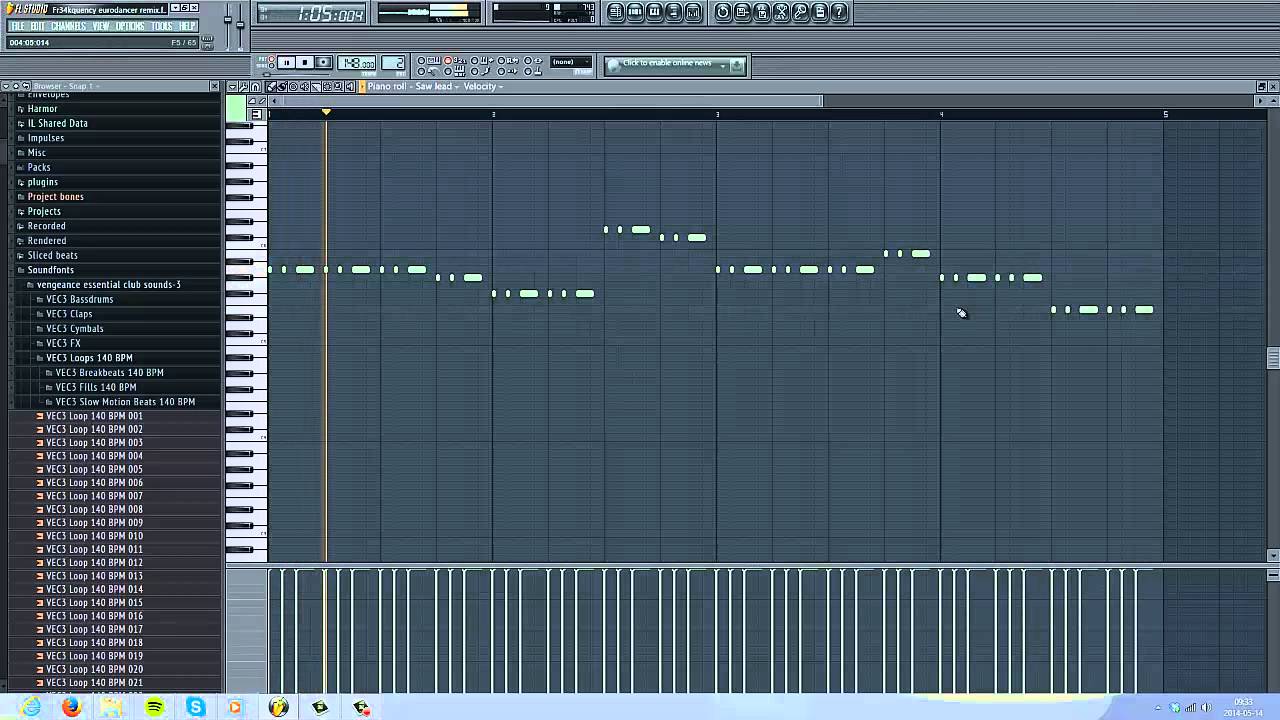Toggle pattern mode radio button
The image size is (1280, 720).
pos(271,58)
